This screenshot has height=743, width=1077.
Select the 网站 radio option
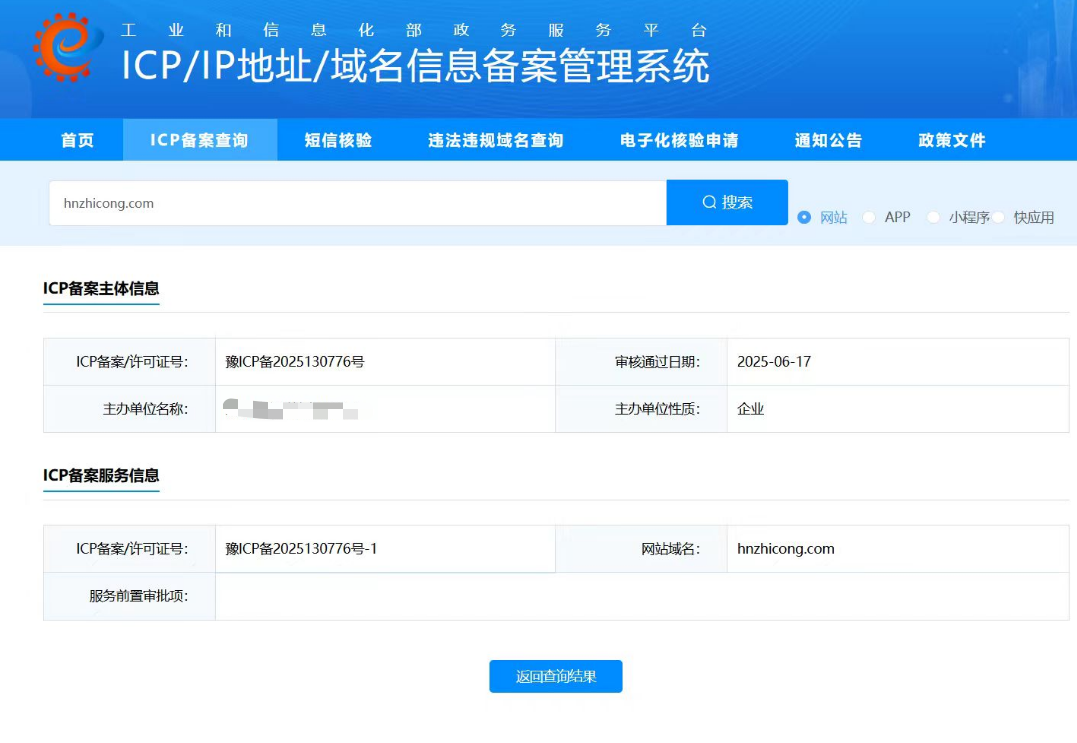[804, 218]
